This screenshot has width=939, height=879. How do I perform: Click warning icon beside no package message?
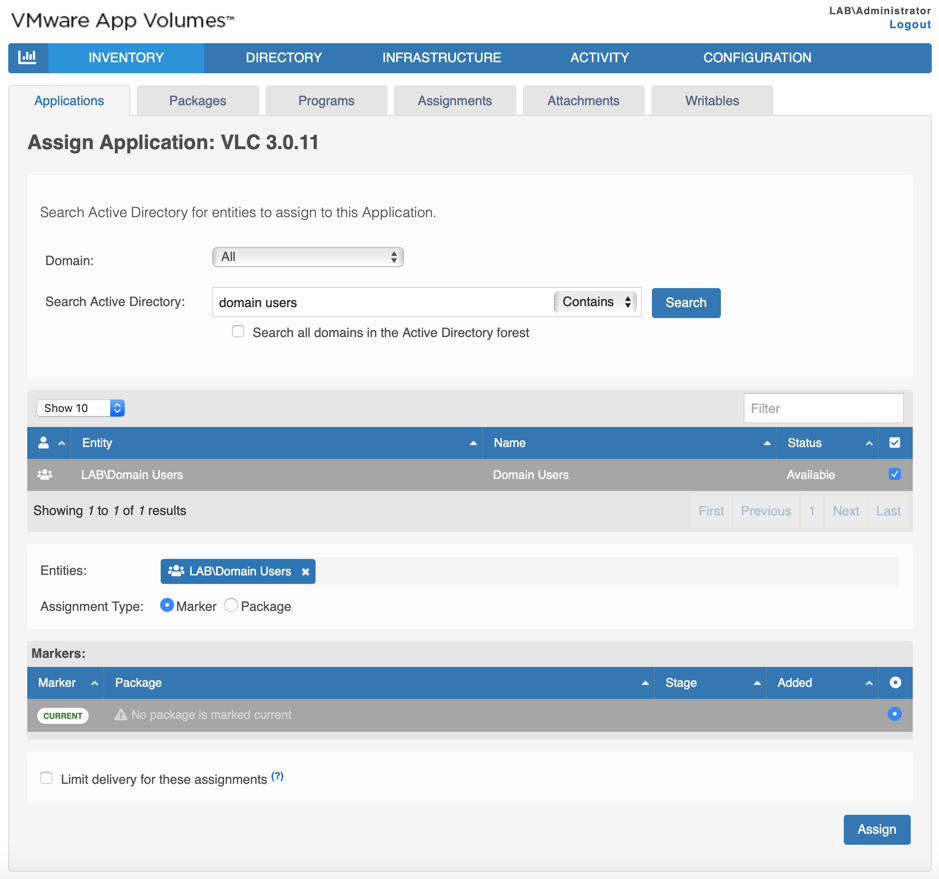point(121,715)
